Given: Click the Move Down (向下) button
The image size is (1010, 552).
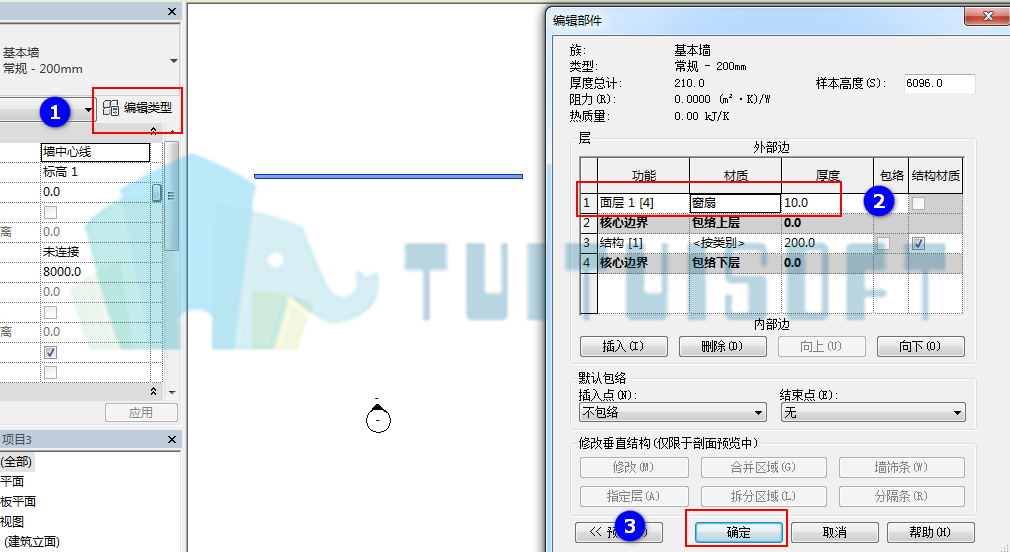Looking at the screenshot, I should pos(920,347).
